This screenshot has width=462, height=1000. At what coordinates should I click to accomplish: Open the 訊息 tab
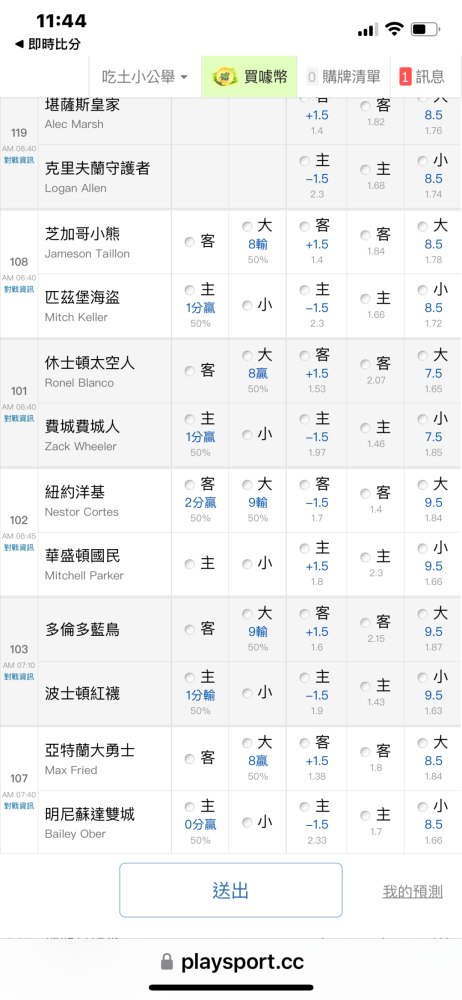click(x=423, y=77)
